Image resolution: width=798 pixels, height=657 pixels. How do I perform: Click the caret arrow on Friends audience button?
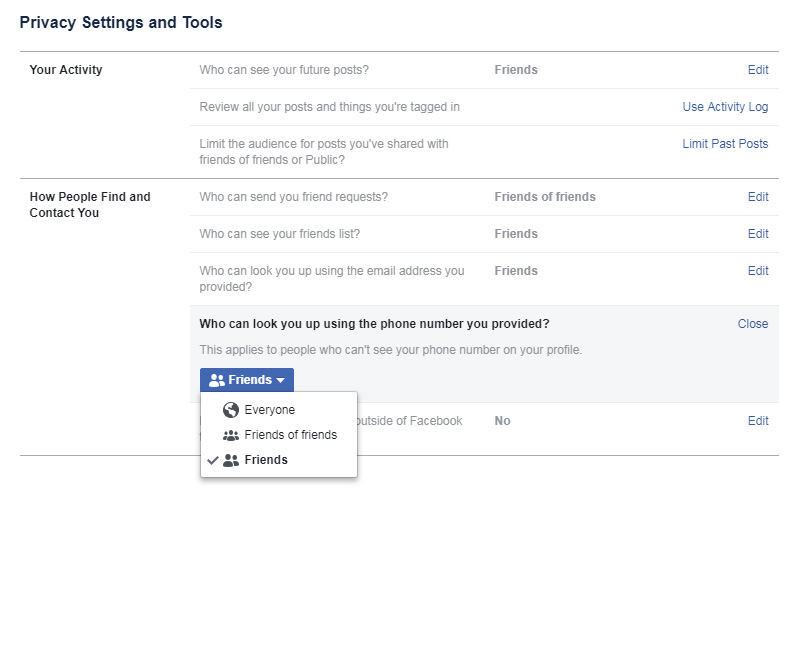[281, 381]
